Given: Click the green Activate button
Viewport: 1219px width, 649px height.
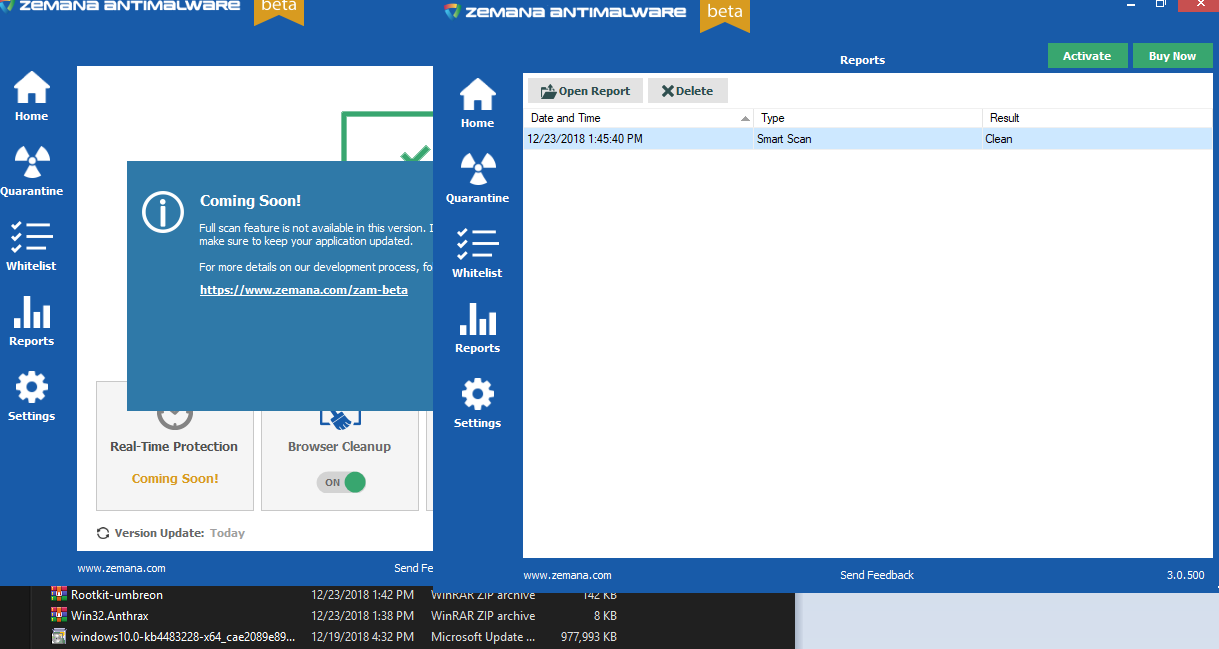Looking at the screenshot, I should 1087,56.
